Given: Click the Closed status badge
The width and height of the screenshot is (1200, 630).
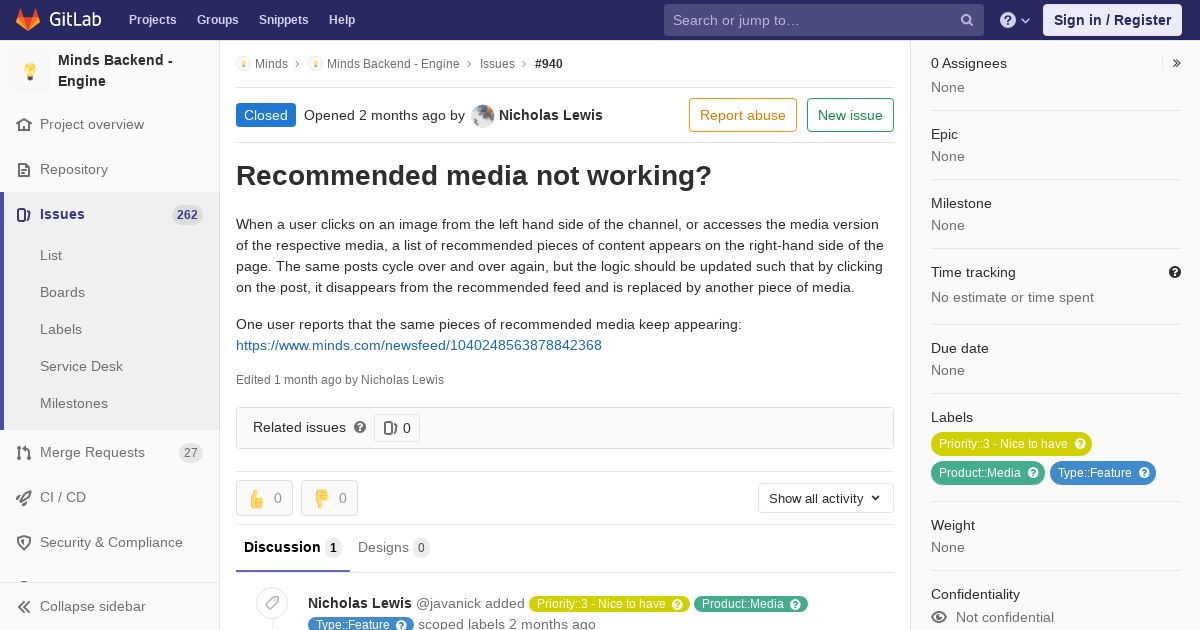Looking at the screenshot, I should click(x=266, y=115).
